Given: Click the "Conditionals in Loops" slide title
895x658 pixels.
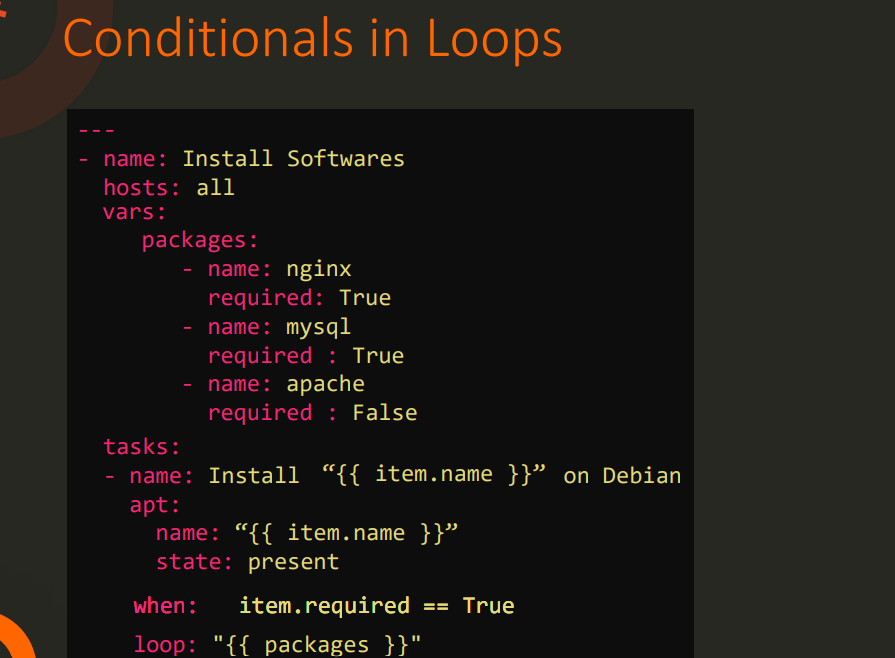Looking at the screenshot, I should coord(312,39).
